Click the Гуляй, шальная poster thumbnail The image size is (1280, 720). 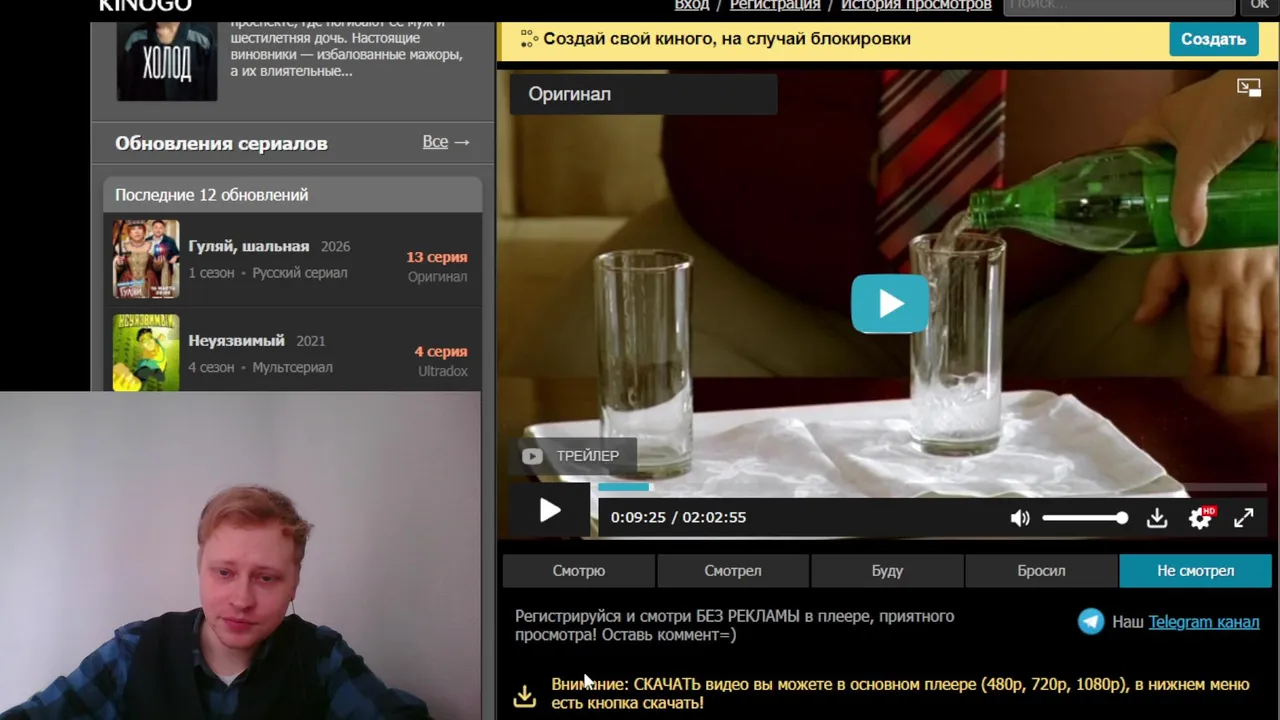pyautogui.click(x=146, y=259)
